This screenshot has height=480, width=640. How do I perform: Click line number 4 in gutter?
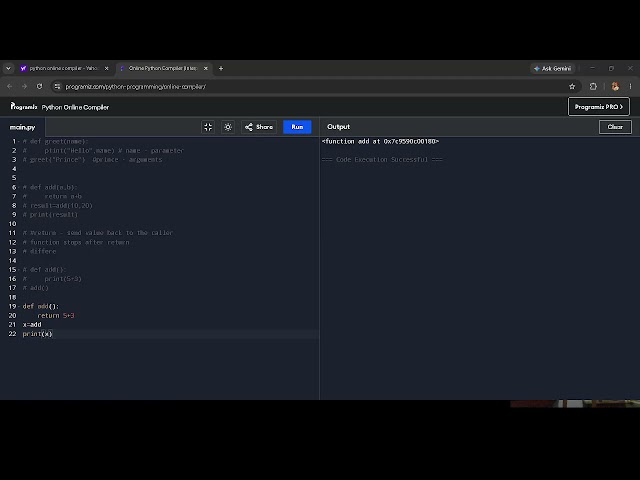click(x=14, y=169)
